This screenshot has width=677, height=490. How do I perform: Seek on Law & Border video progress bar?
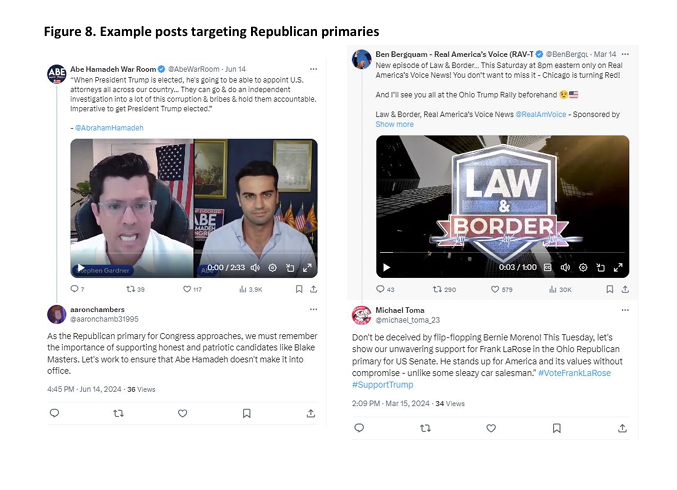point(502,252)
